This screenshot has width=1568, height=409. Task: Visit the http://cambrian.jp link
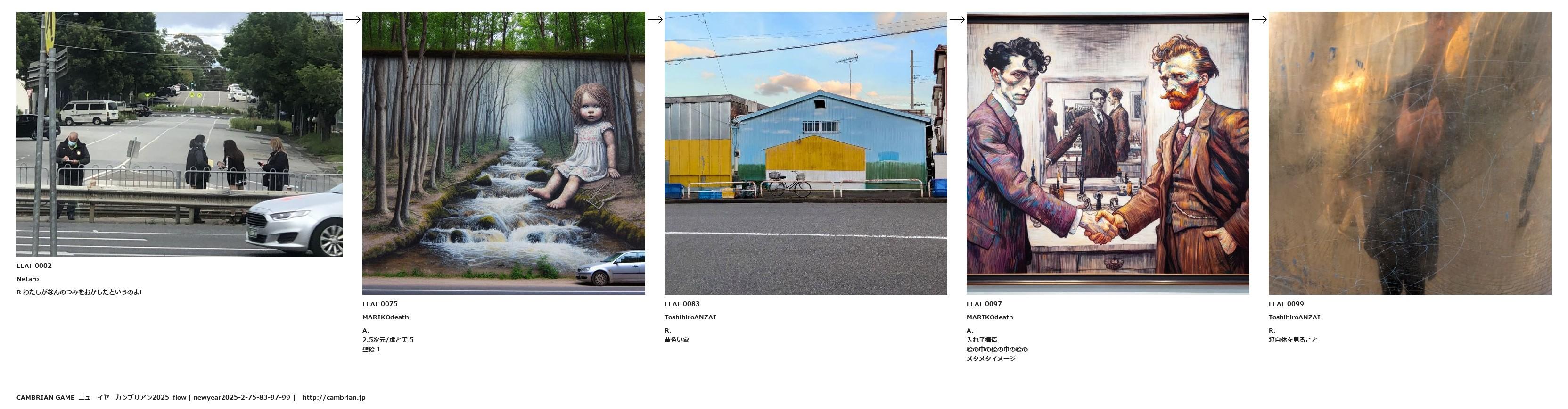[334, 397]
